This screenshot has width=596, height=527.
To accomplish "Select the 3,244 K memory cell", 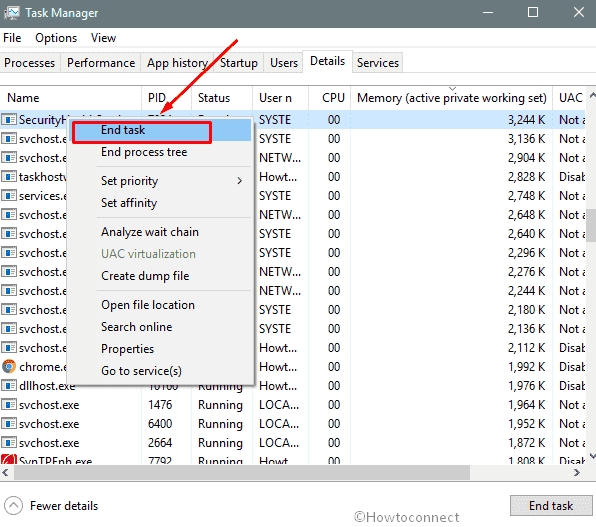I will (x=526, y=120).
